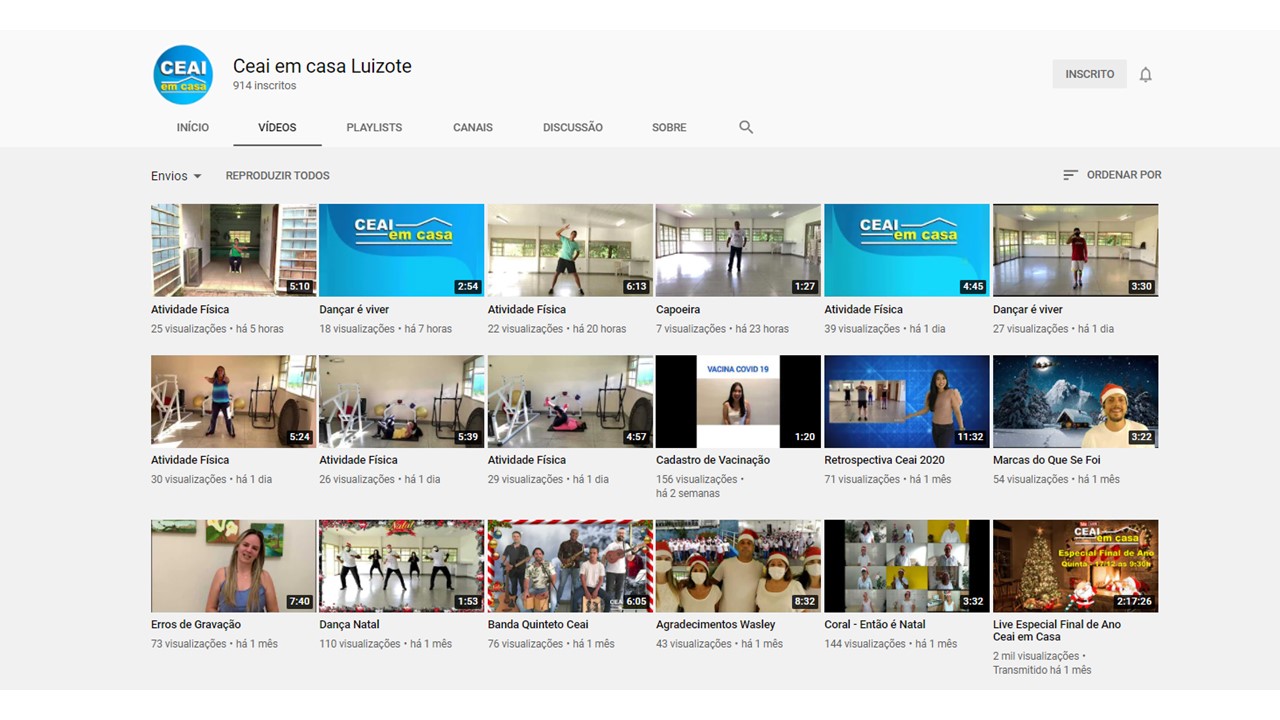This screenshot has width=1280, height=720.
Task: Select the Vídeos tab
Action: click(277, 128)
